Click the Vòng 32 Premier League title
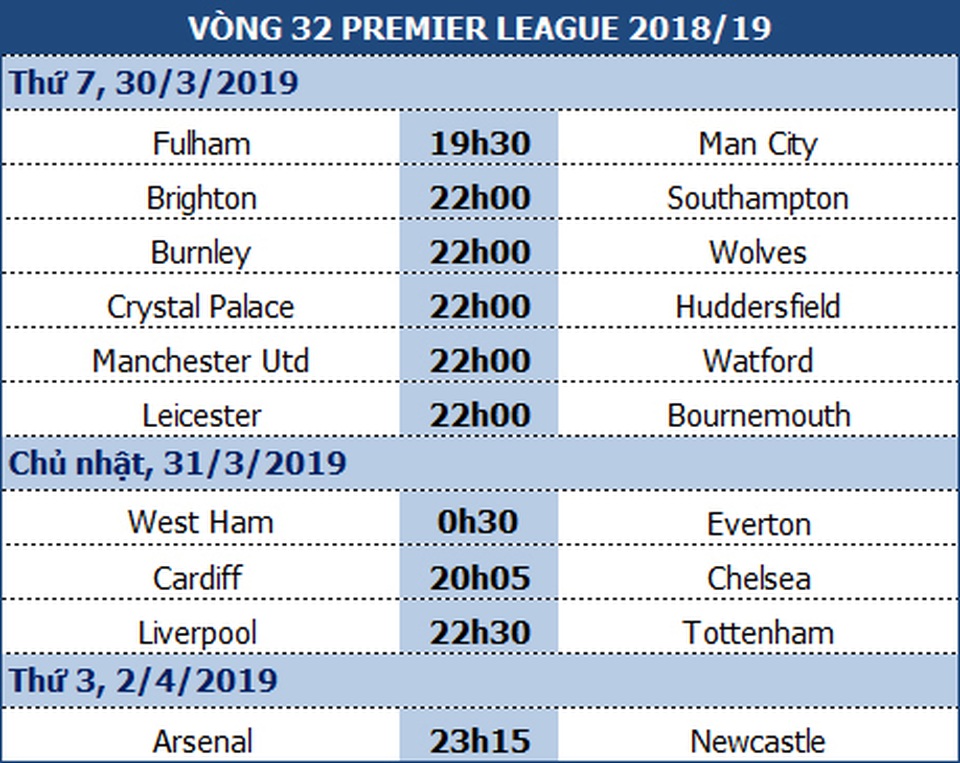The width and height of the screenshot is (960, 763). pyautogui.click(x=479, y=28)
